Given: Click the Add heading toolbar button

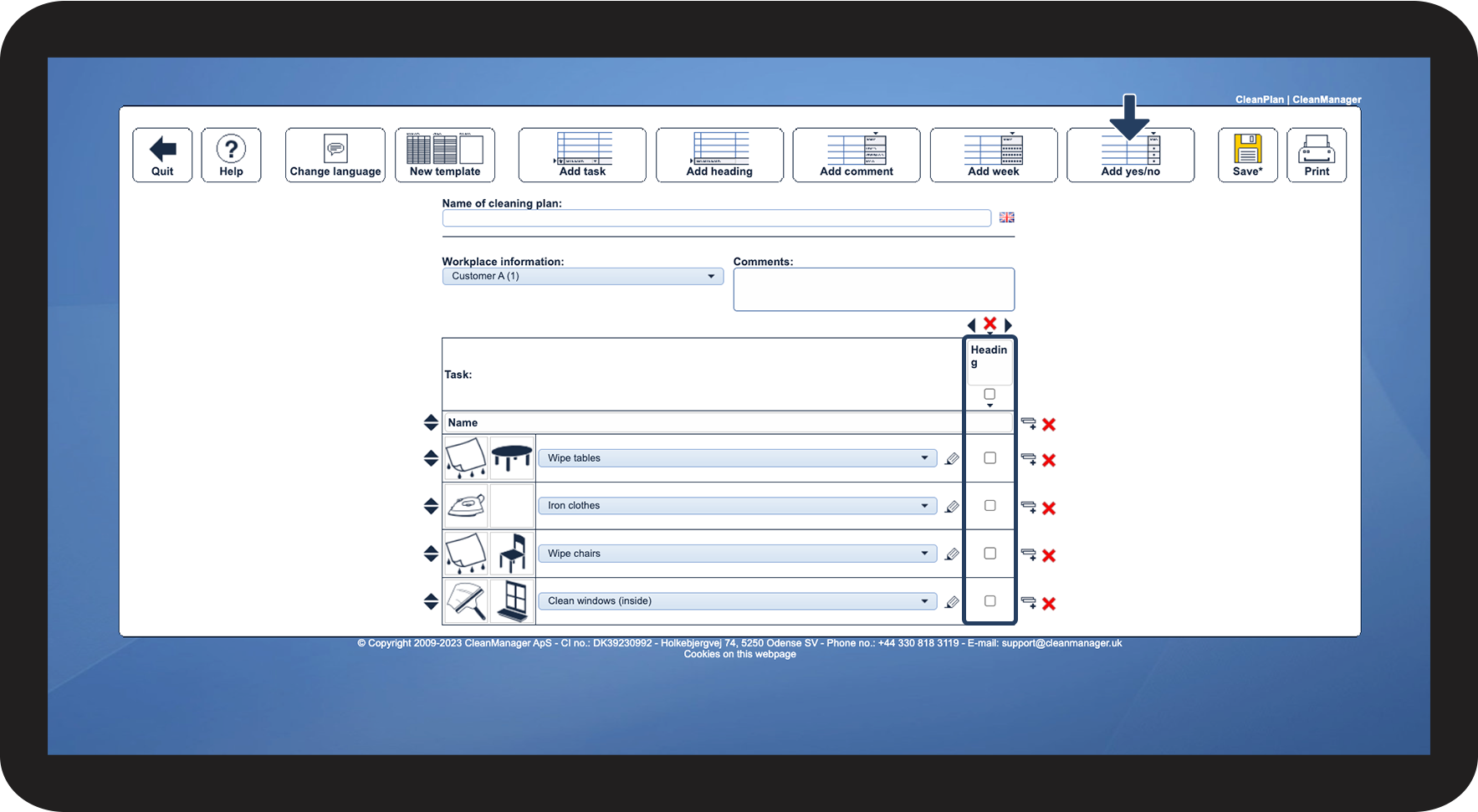Looking at the screenshot, I should pos(719,155).
